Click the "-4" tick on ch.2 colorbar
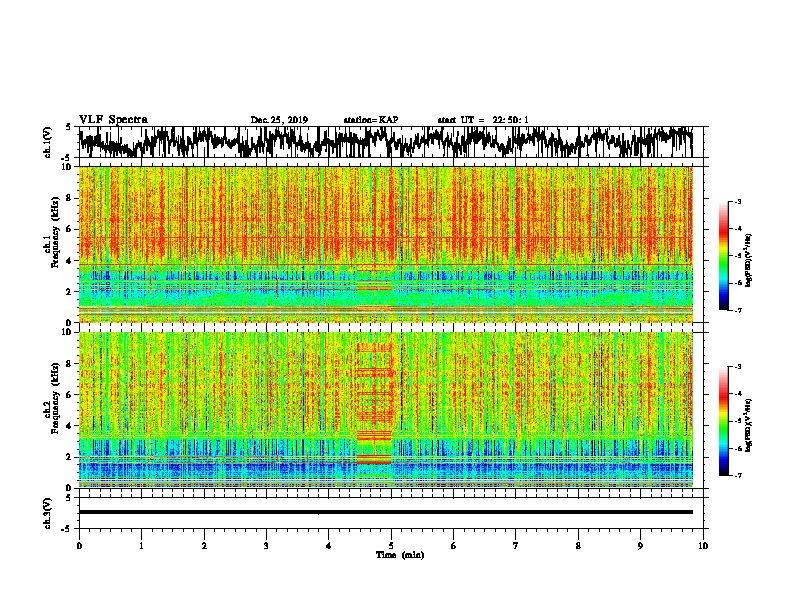Screen dimensions: 792x612 pos(738,393)
